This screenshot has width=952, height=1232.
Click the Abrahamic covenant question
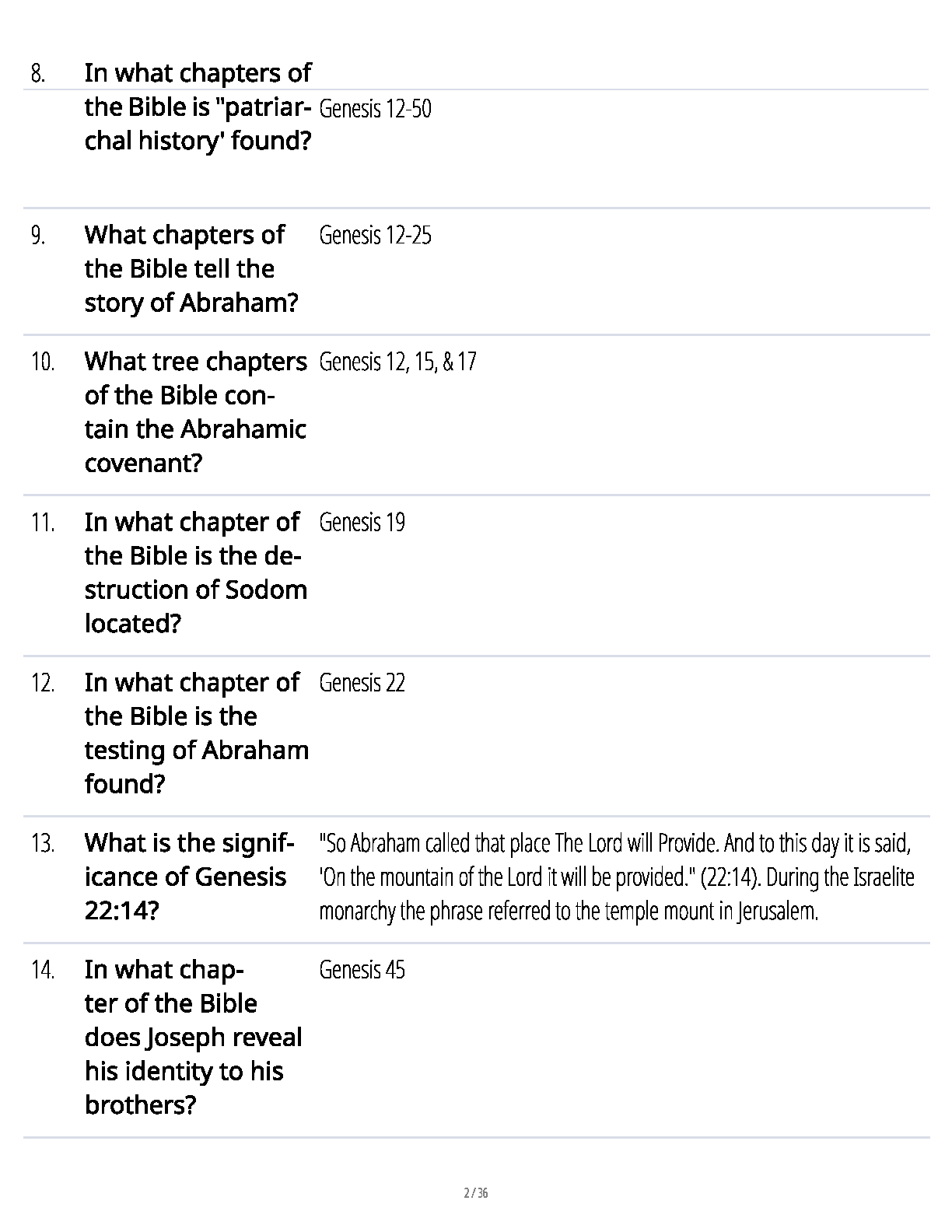point(195,412)
